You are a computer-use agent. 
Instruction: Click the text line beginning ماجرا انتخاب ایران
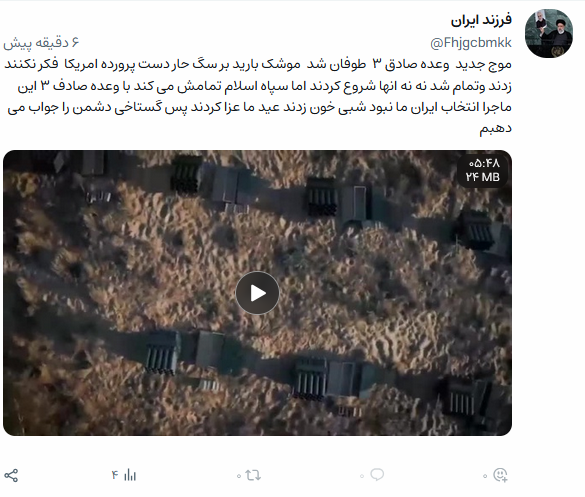click(x=259, y=107)
